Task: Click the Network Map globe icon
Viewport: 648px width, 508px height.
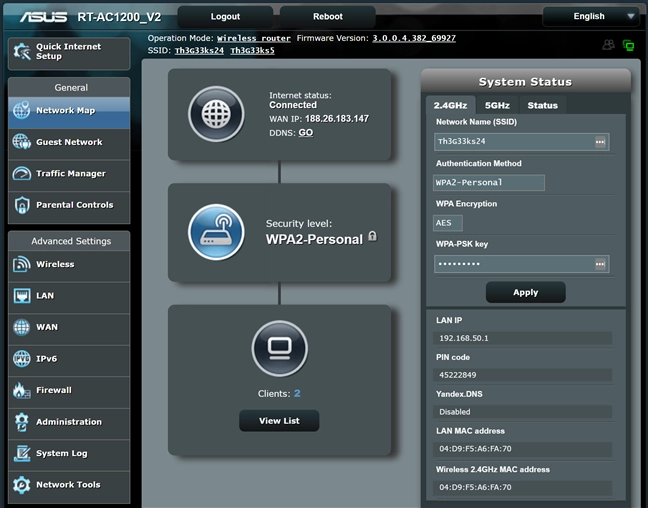Action: tap(21, 110)
